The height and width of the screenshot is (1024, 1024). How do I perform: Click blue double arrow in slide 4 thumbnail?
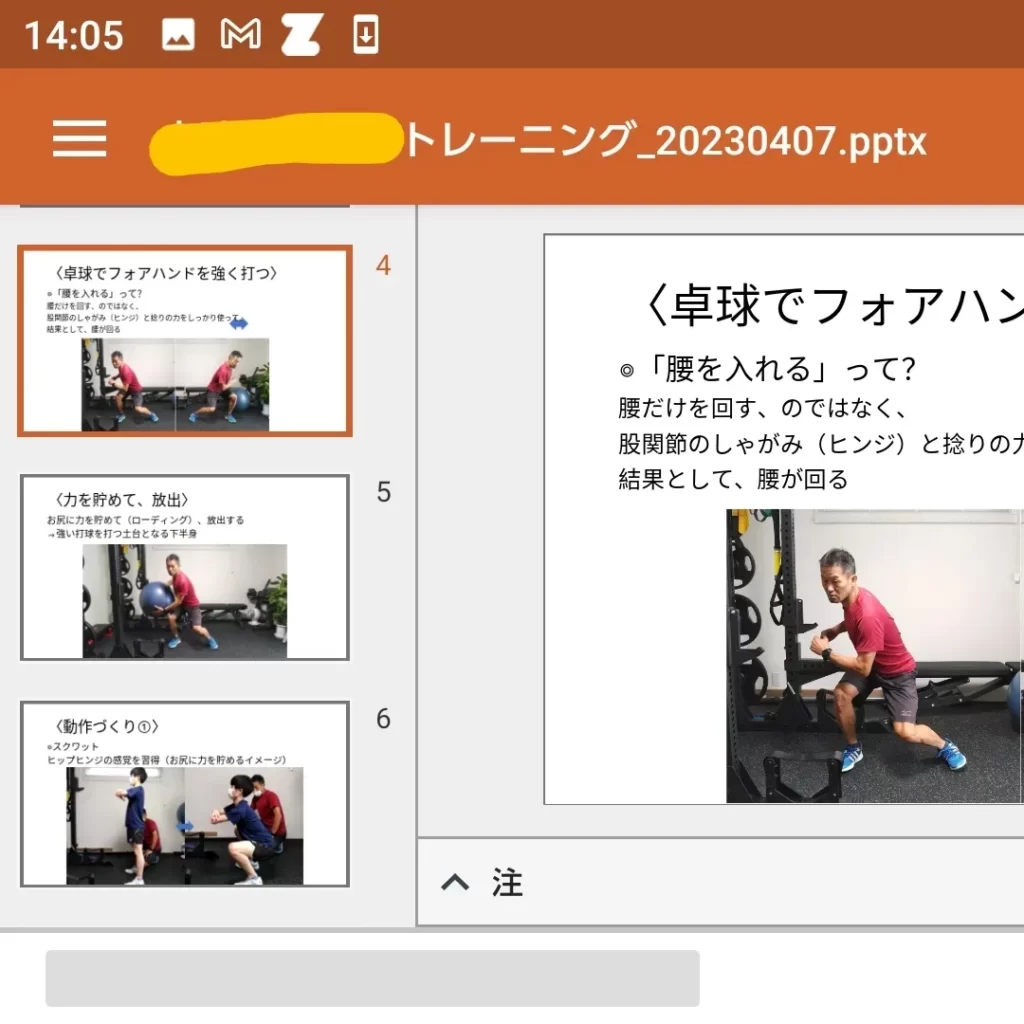point(239,324)
